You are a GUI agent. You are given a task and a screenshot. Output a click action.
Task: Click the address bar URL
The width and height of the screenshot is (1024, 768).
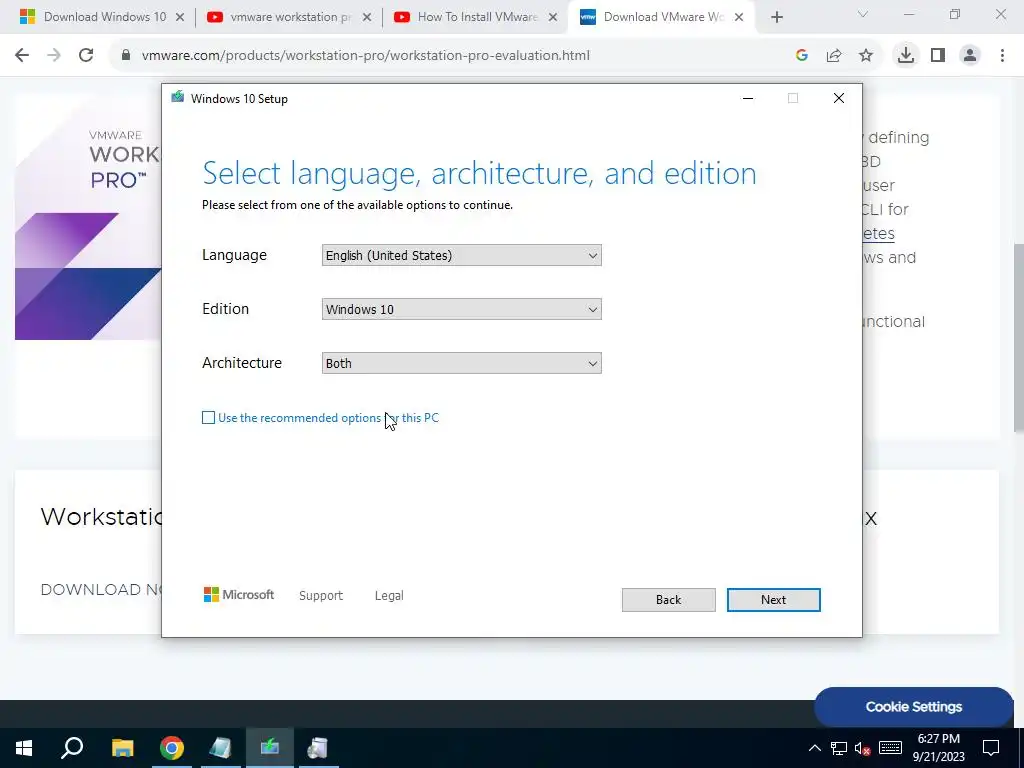click(x=366, y=56)
